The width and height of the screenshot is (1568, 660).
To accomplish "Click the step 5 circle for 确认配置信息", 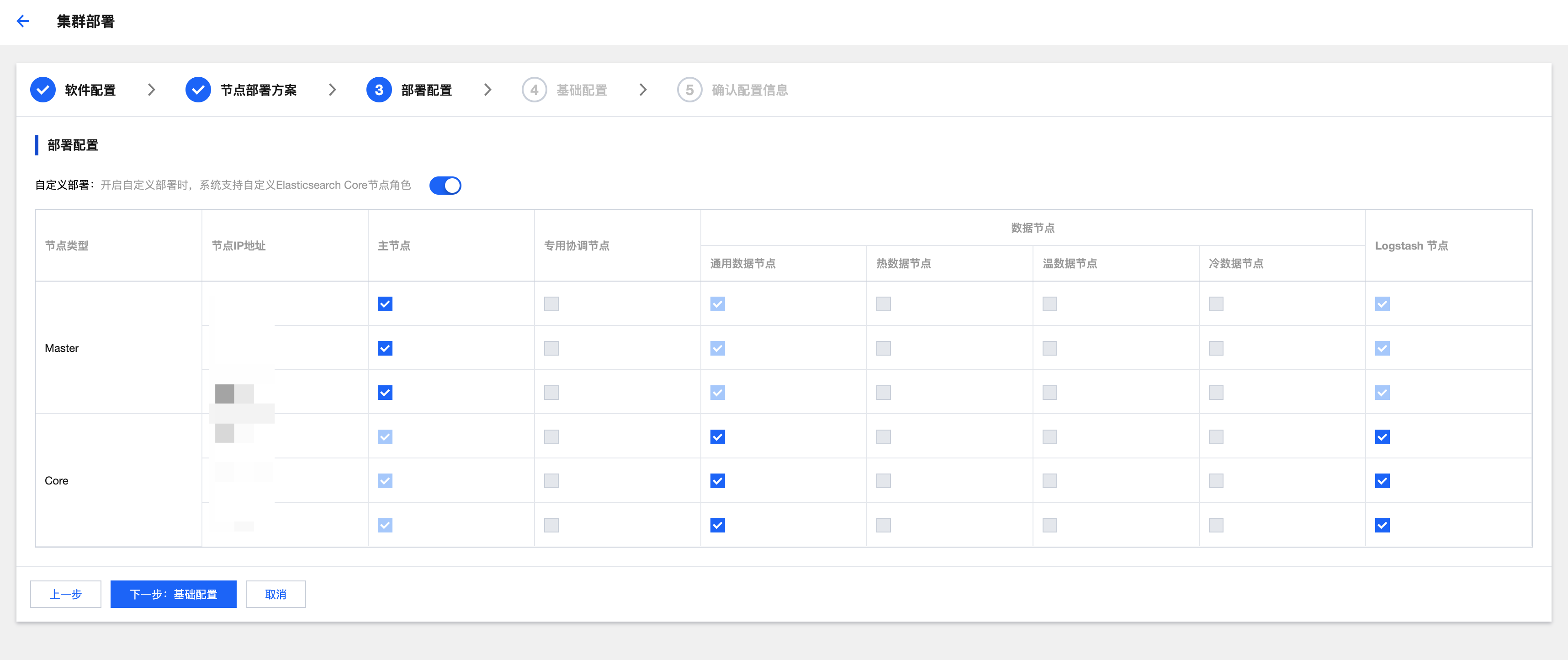I will pos(689,90).
